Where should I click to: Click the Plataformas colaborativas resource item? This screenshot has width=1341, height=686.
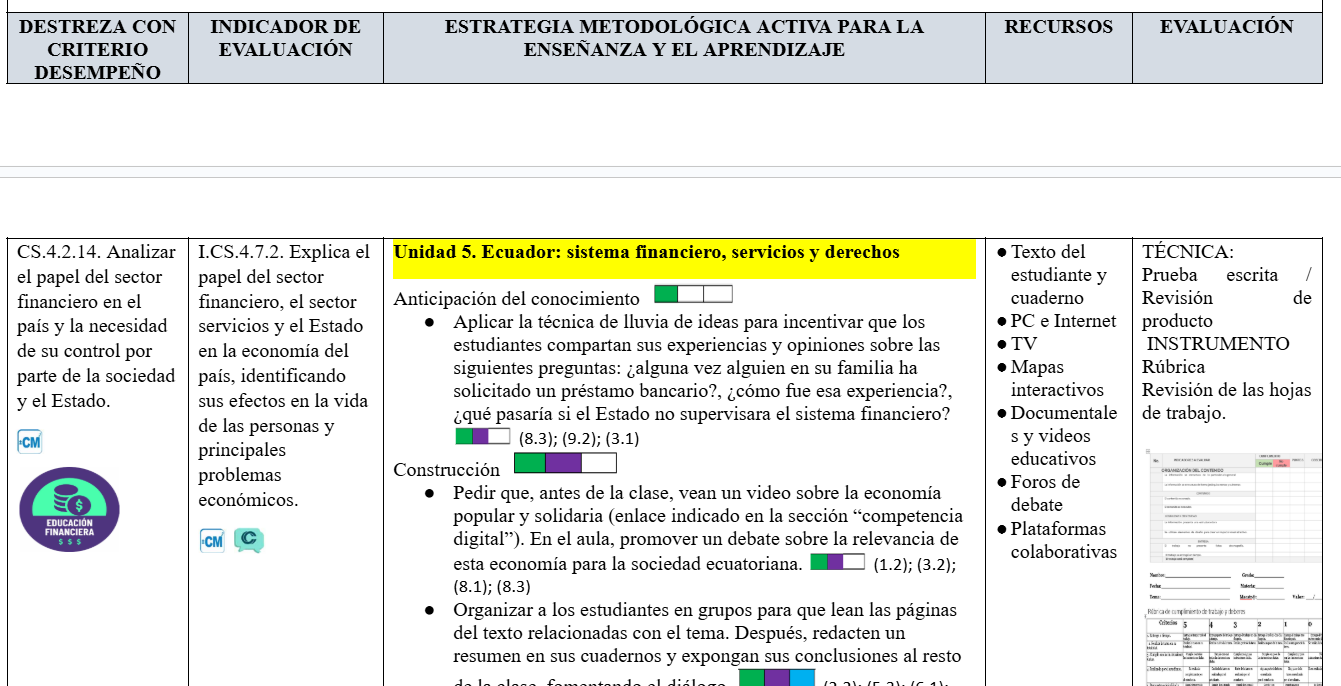pyautogui.click(x=1057, y=540)
